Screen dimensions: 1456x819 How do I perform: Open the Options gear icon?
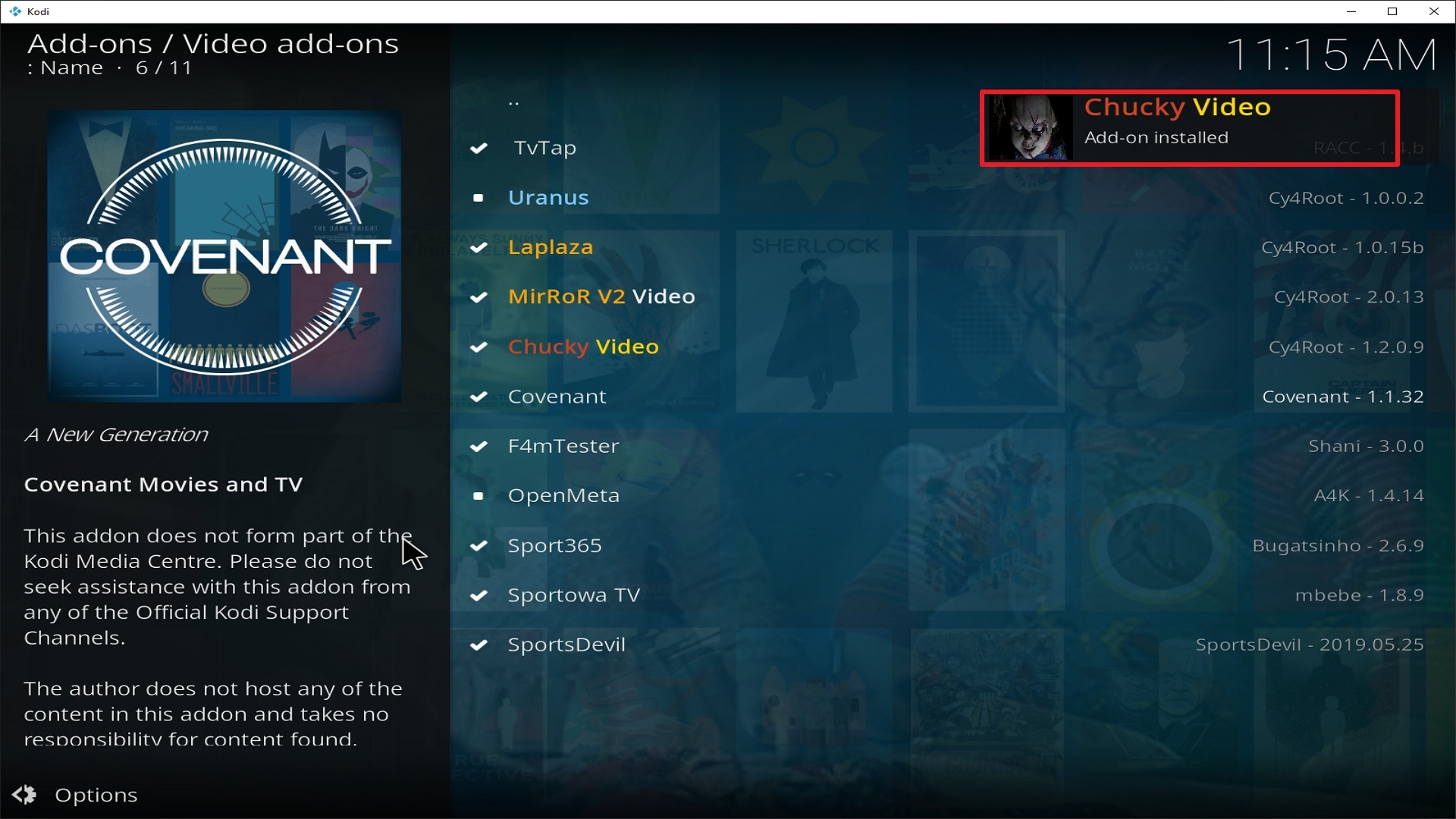[24, 794]
